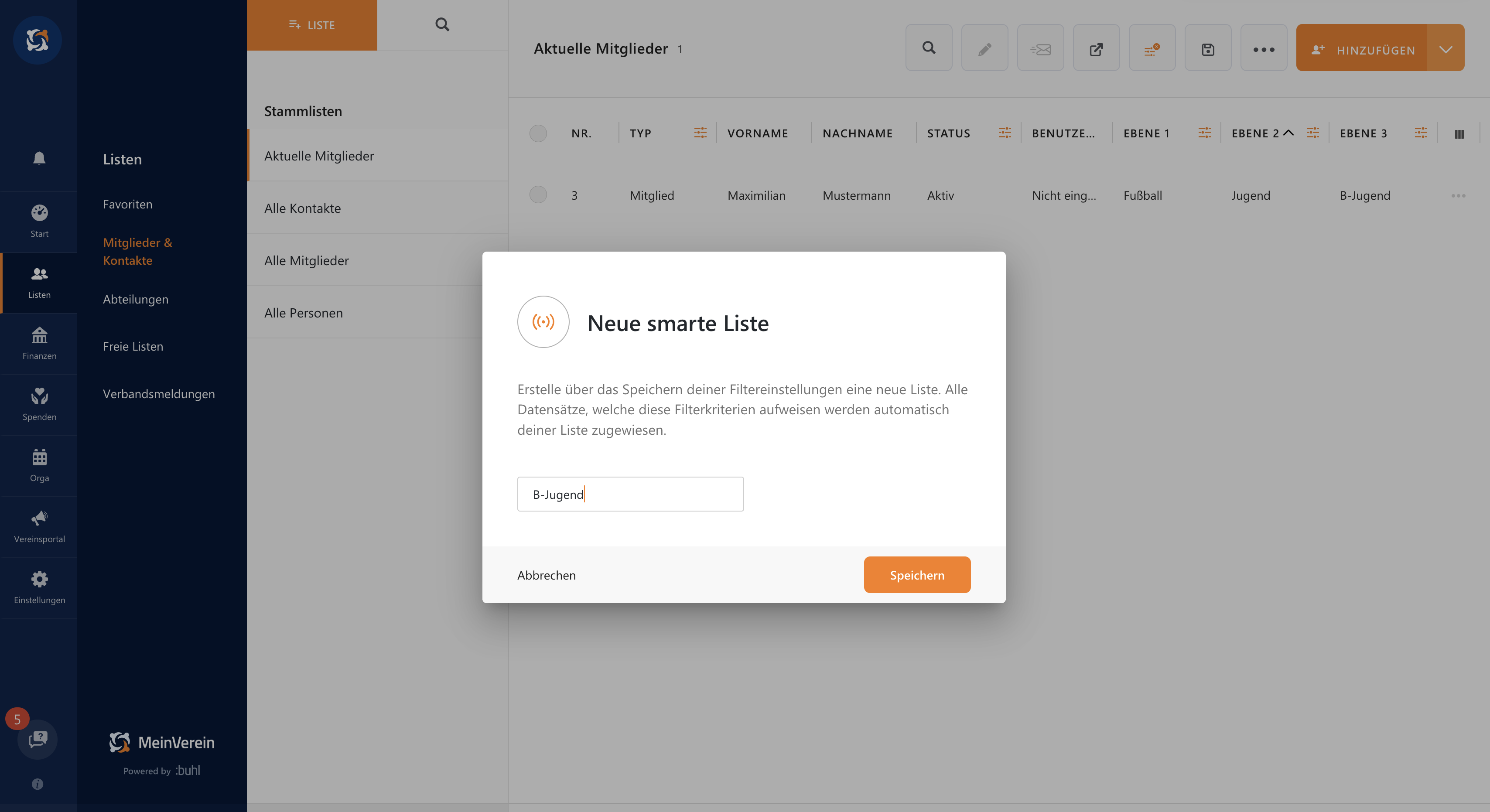Open the search icon above the member list

(x=929, y=48)
